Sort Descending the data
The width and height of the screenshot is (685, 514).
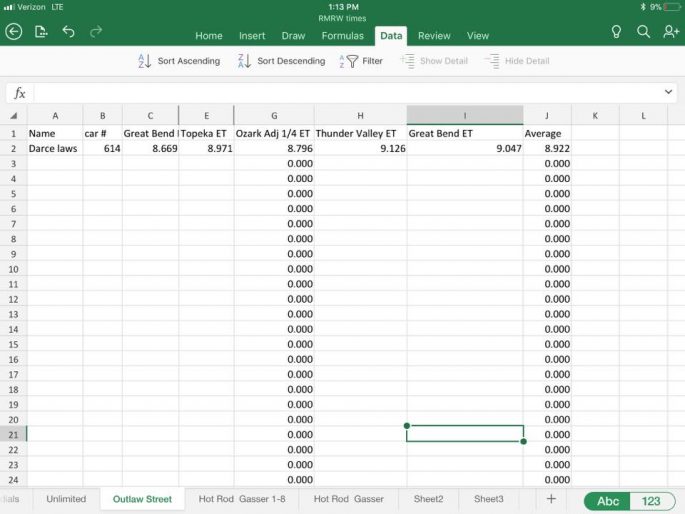[281, 61]
